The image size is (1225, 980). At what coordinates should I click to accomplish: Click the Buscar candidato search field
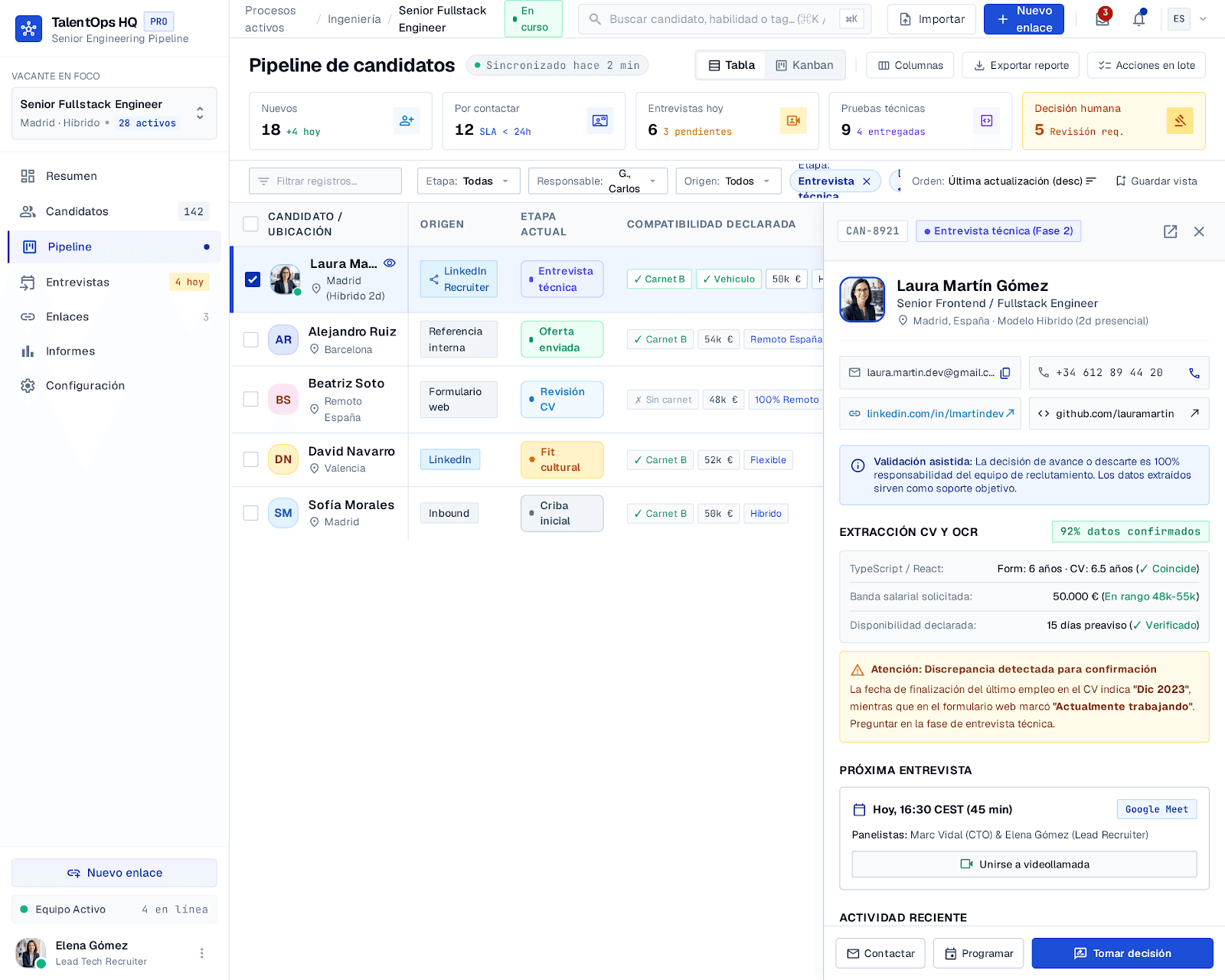(724, 19)
